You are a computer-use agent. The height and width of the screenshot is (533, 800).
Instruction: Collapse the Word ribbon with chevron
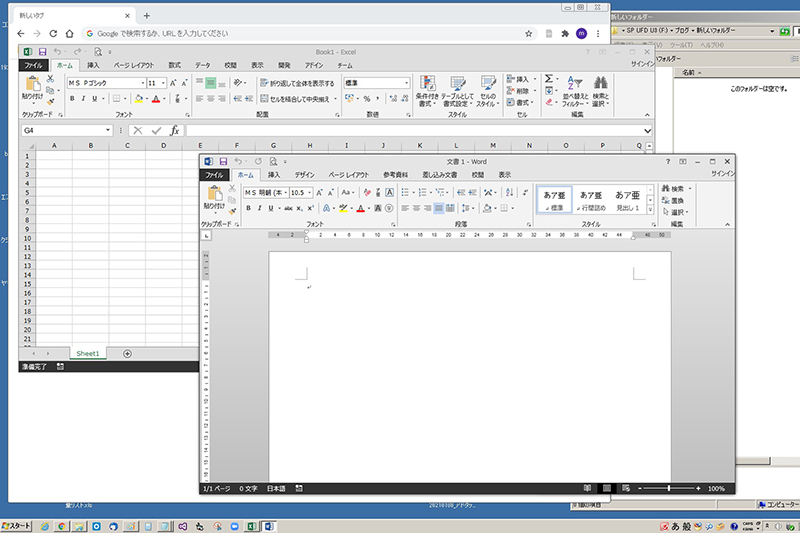pyautogui.click(x=728, y=224)
